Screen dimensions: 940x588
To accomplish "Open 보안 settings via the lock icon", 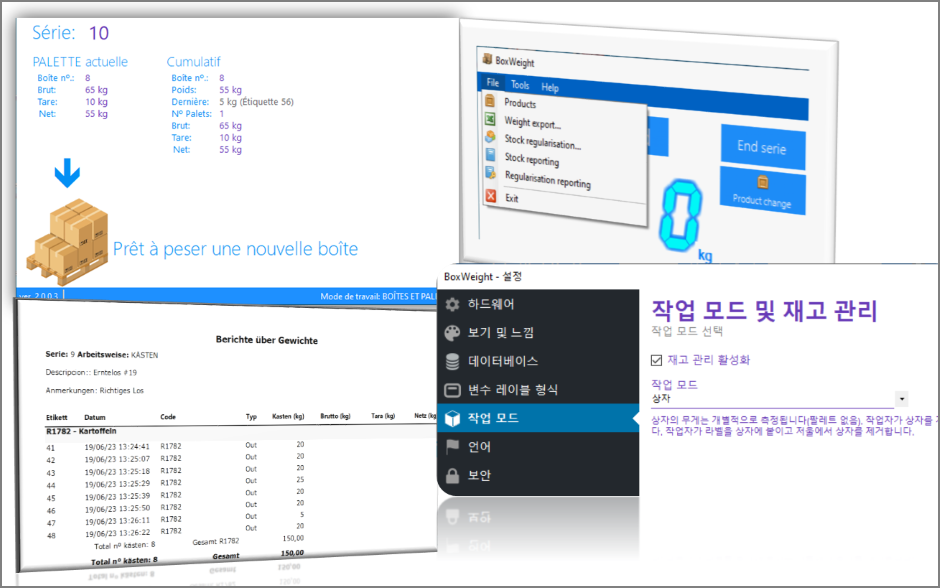I will pyautogui.click(x=452, y=475).
